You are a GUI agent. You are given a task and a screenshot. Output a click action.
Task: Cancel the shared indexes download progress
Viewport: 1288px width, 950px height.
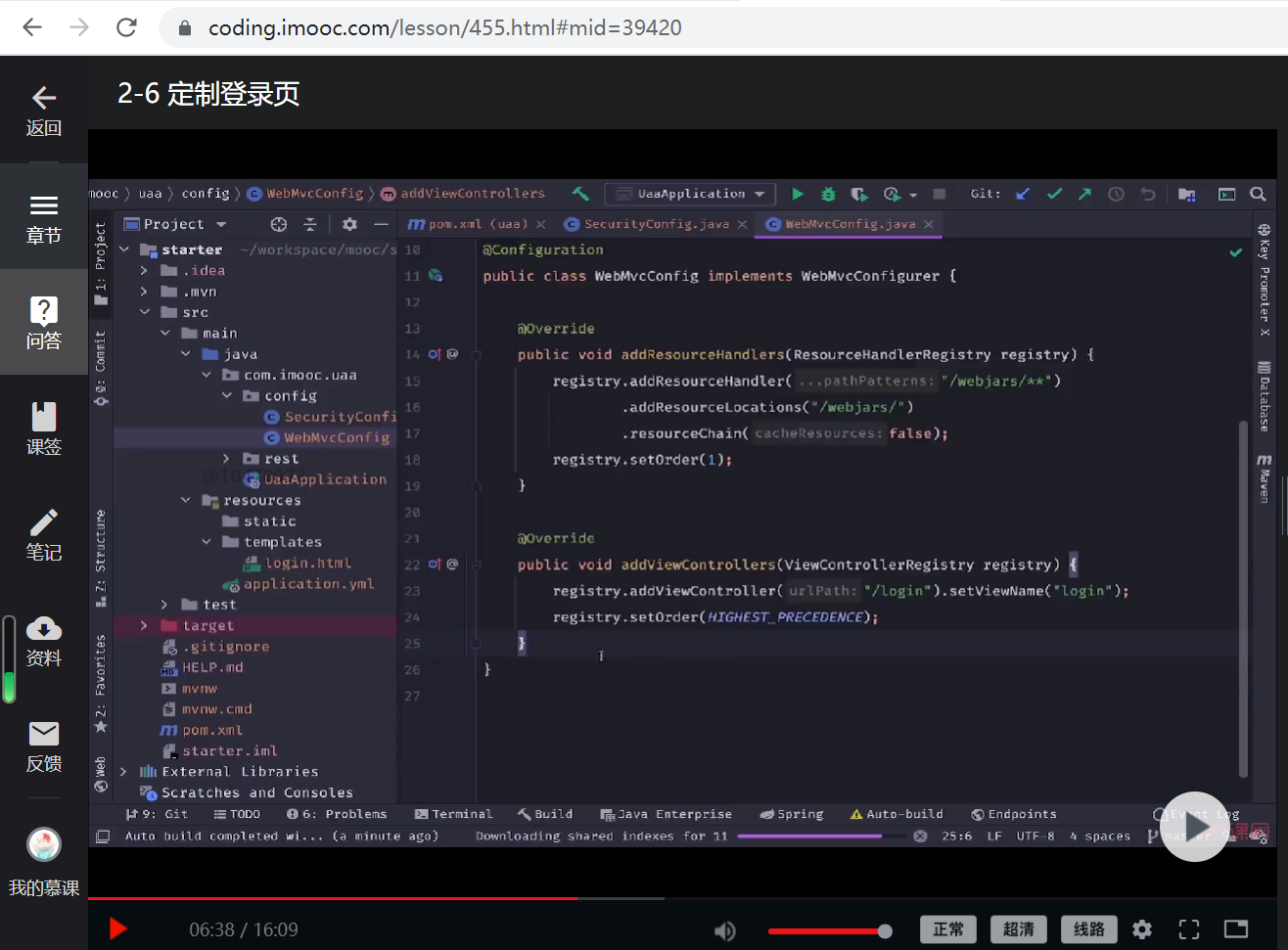920,837
